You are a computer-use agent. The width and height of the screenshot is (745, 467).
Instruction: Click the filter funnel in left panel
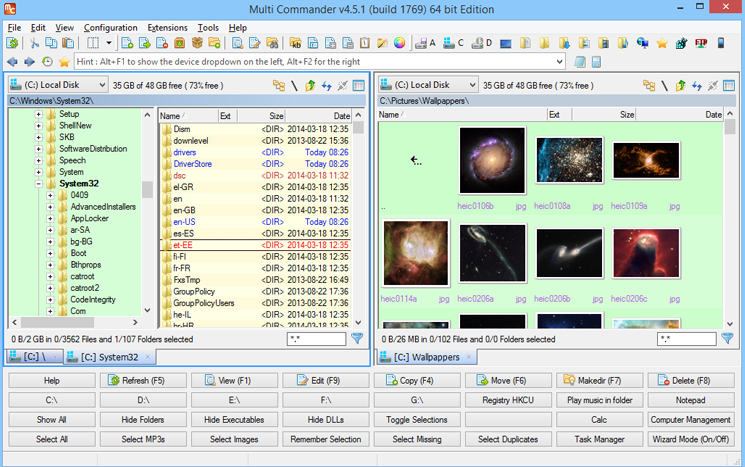coord(357,338)
